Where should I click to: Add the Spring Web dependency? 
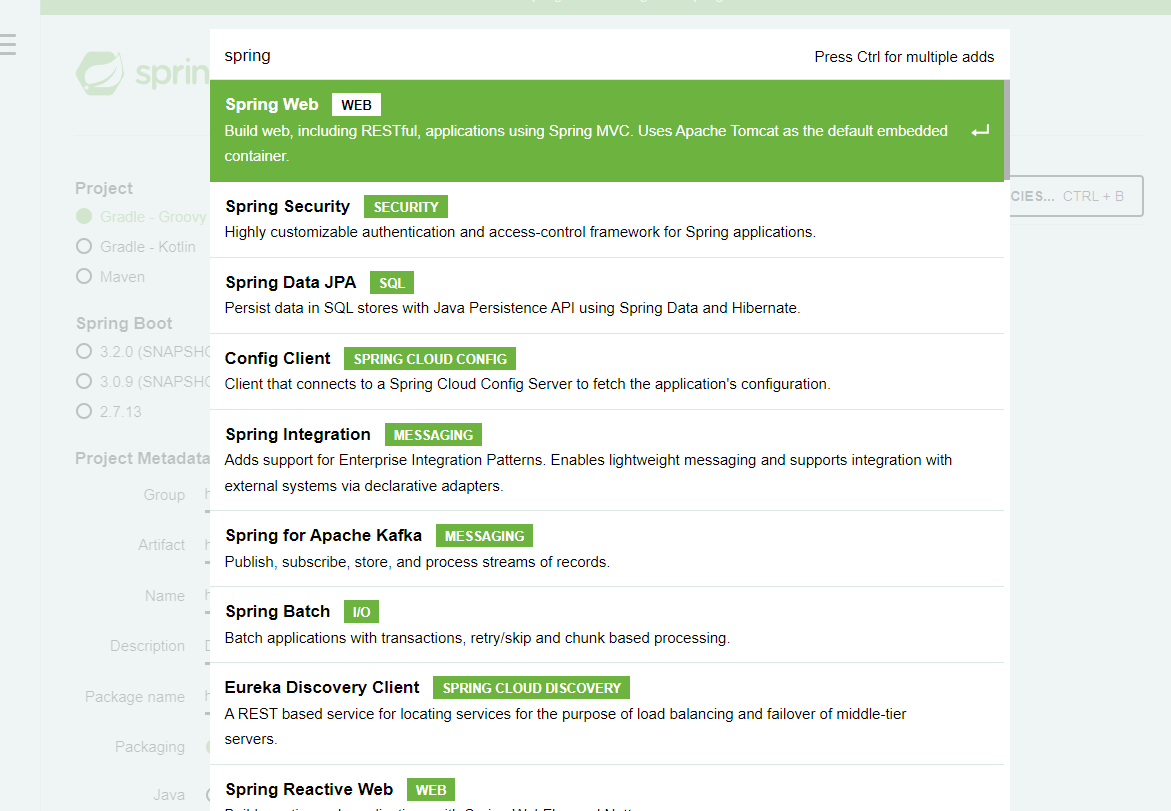pos(606,131)
